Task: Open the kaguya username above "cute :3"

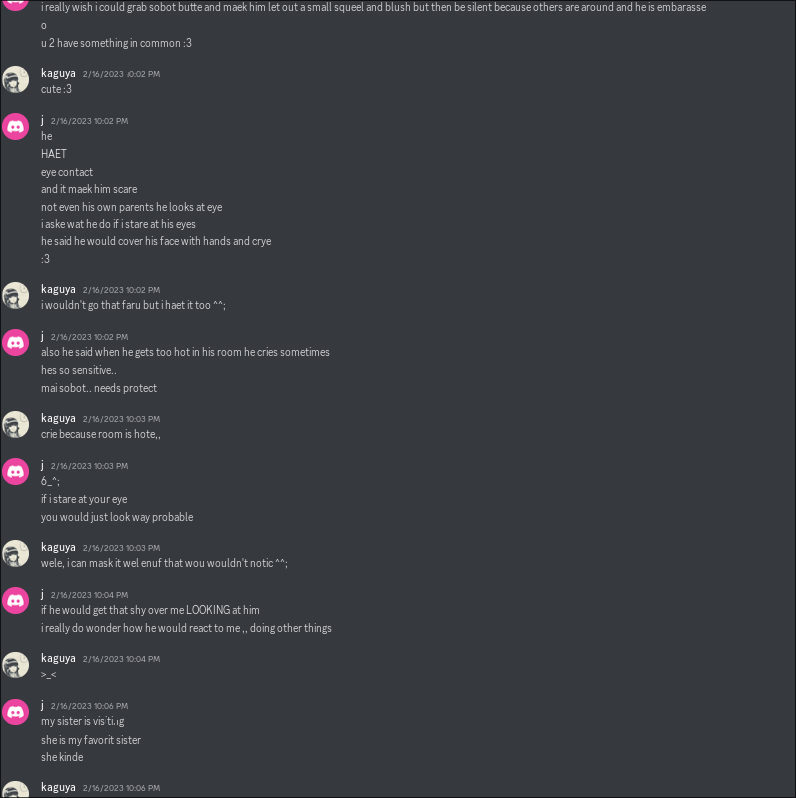Action: click(58, 73)
